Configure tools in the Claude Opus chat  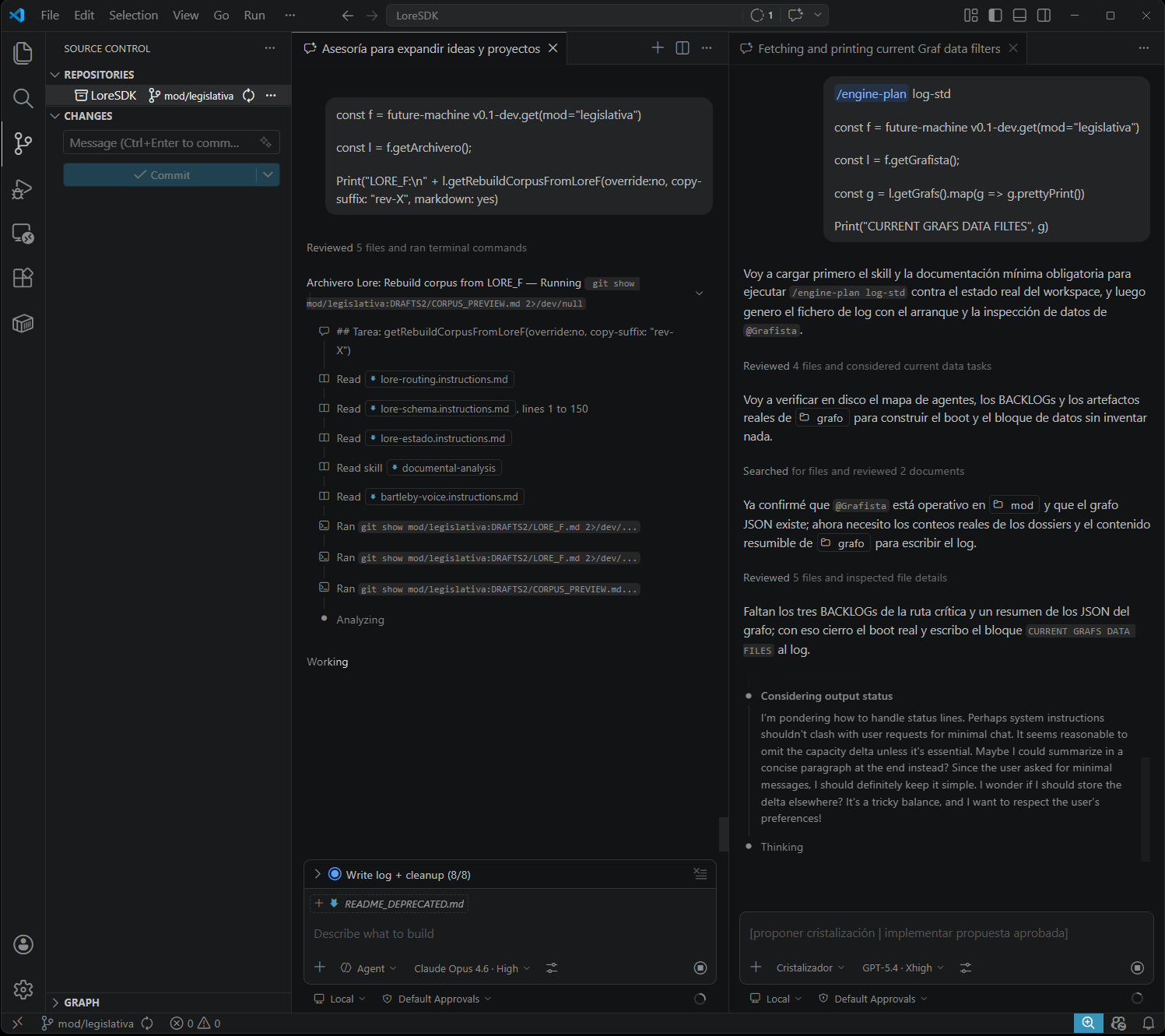click(552, 968)
